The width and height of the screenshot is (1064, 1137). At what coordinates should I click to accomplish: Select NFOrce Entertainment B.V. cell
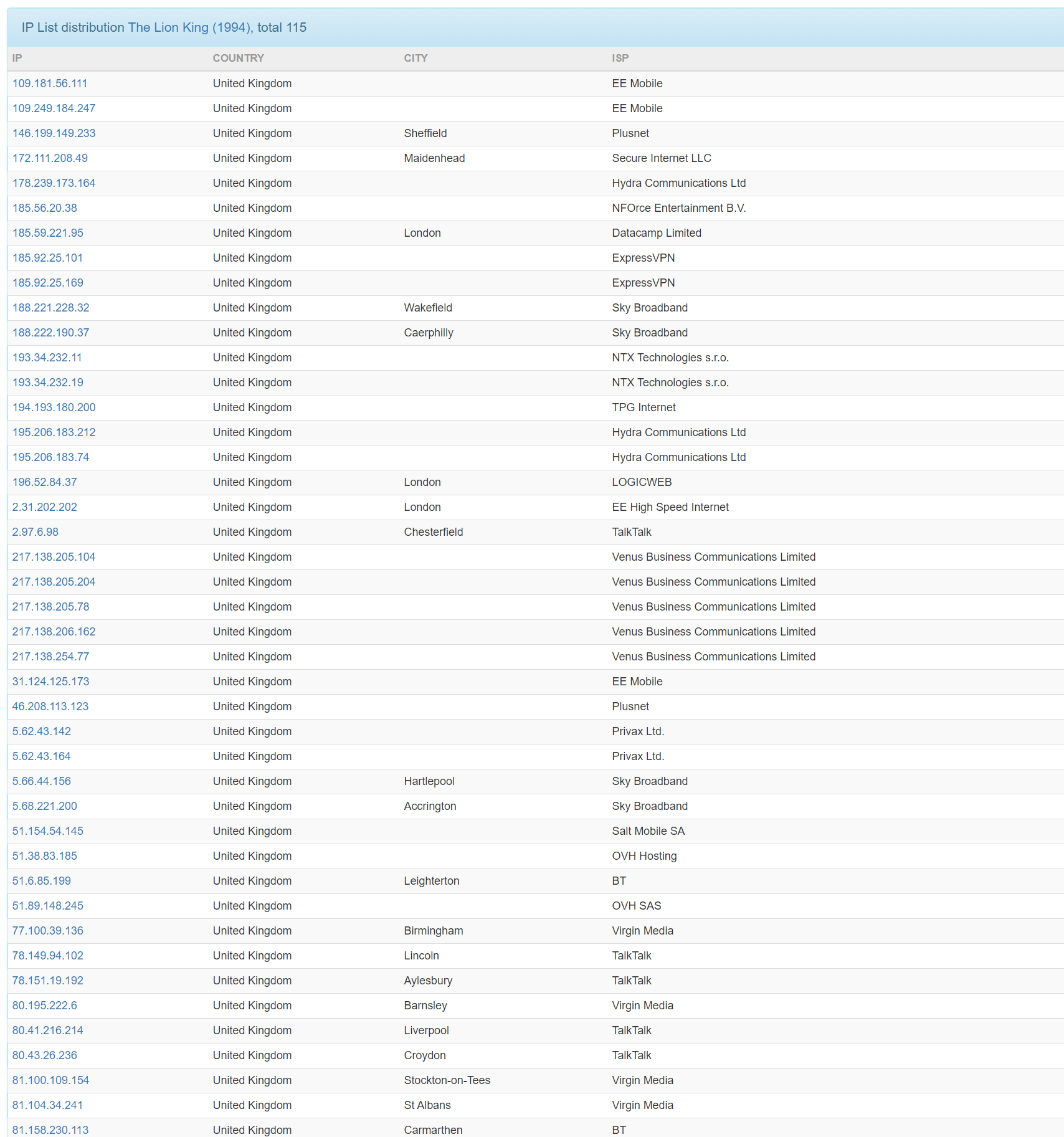pyautogui.click(x=679, y=208)
